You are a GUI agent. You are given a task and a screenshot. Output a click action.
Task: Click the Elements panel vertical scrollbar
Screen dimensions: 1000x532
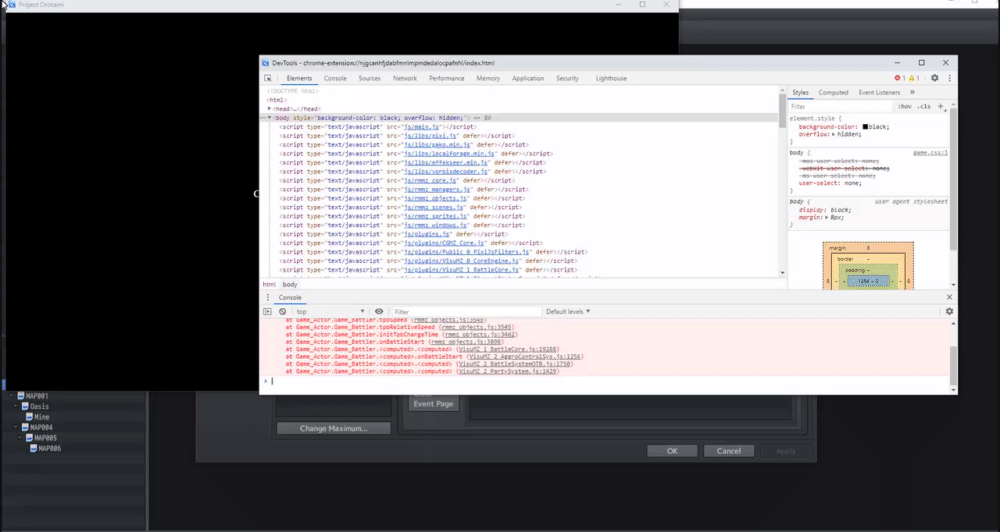pos(783,110)
